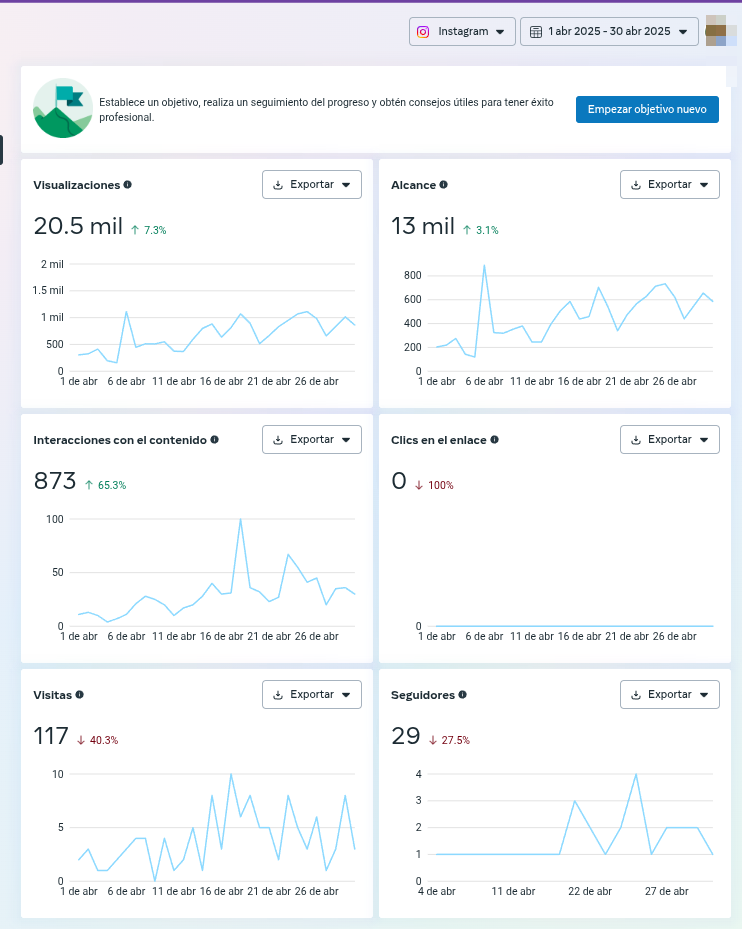Click the calendar icon in date range selector
The image size is (742, 929).
[535, 32]
